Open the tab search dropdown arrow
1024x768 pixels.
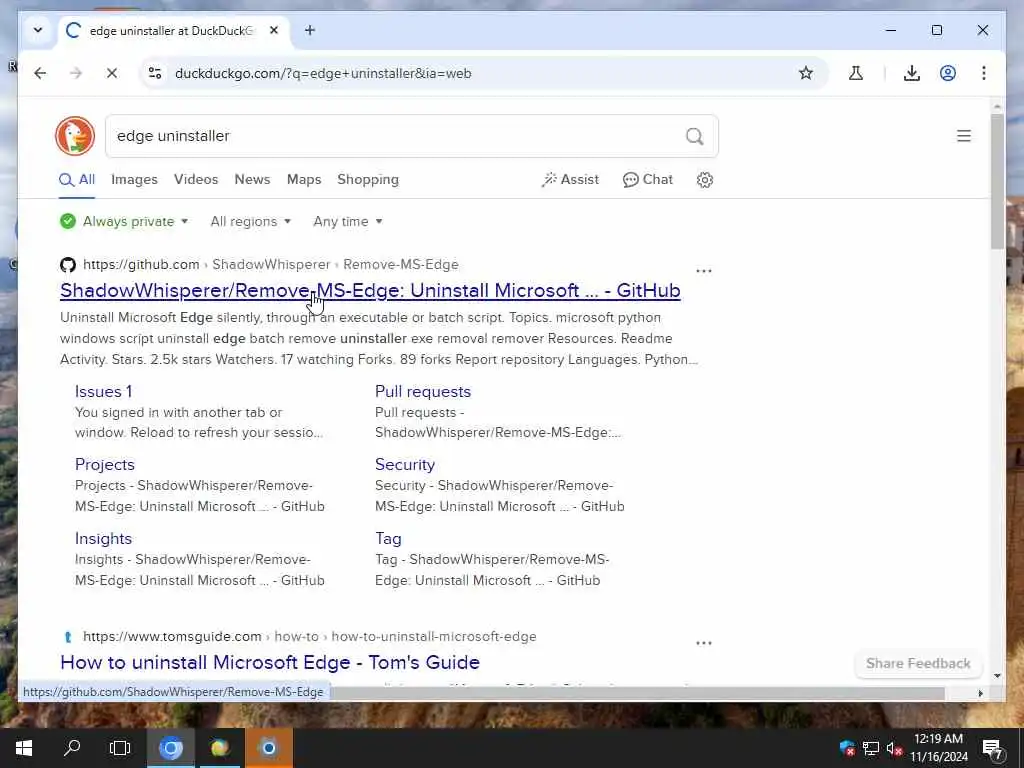pos(38,30)
